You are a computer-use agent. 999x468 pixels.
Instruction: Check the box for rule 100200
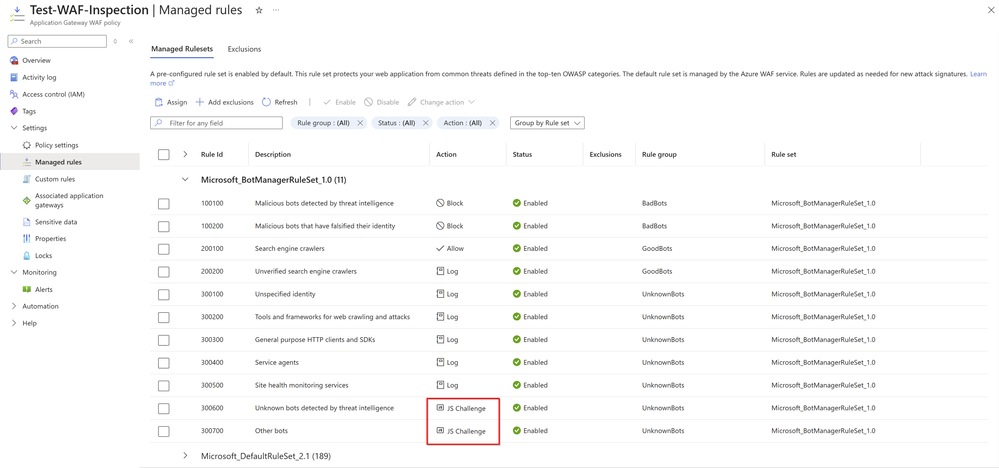[x=164, y=226]
